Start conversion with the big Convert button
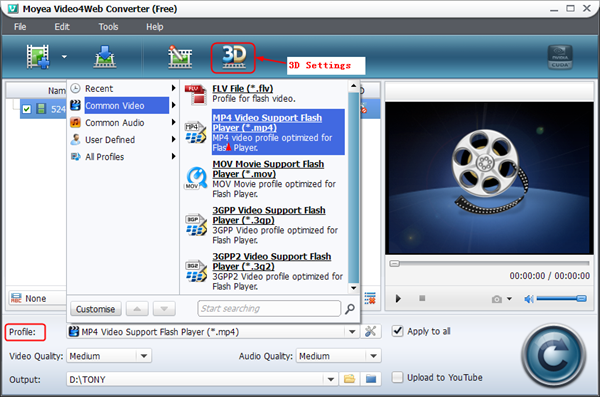The width and height of the screenshot is (600, 397). click(x=553, y=356)
